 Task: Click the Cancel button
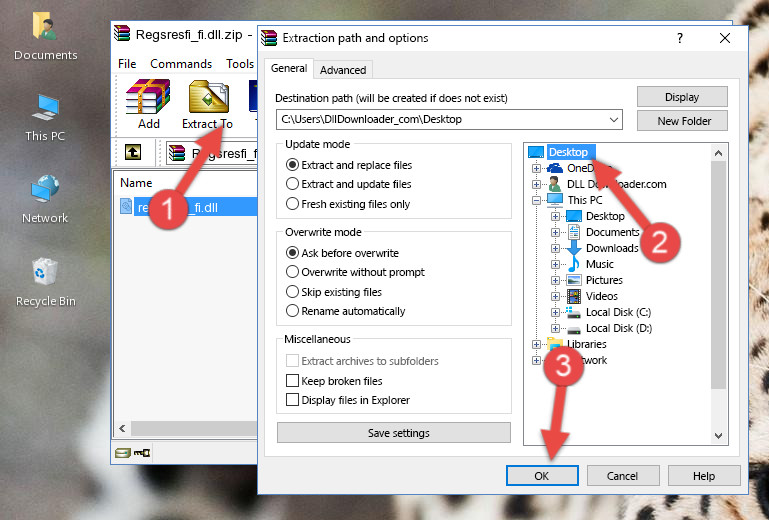623,476
